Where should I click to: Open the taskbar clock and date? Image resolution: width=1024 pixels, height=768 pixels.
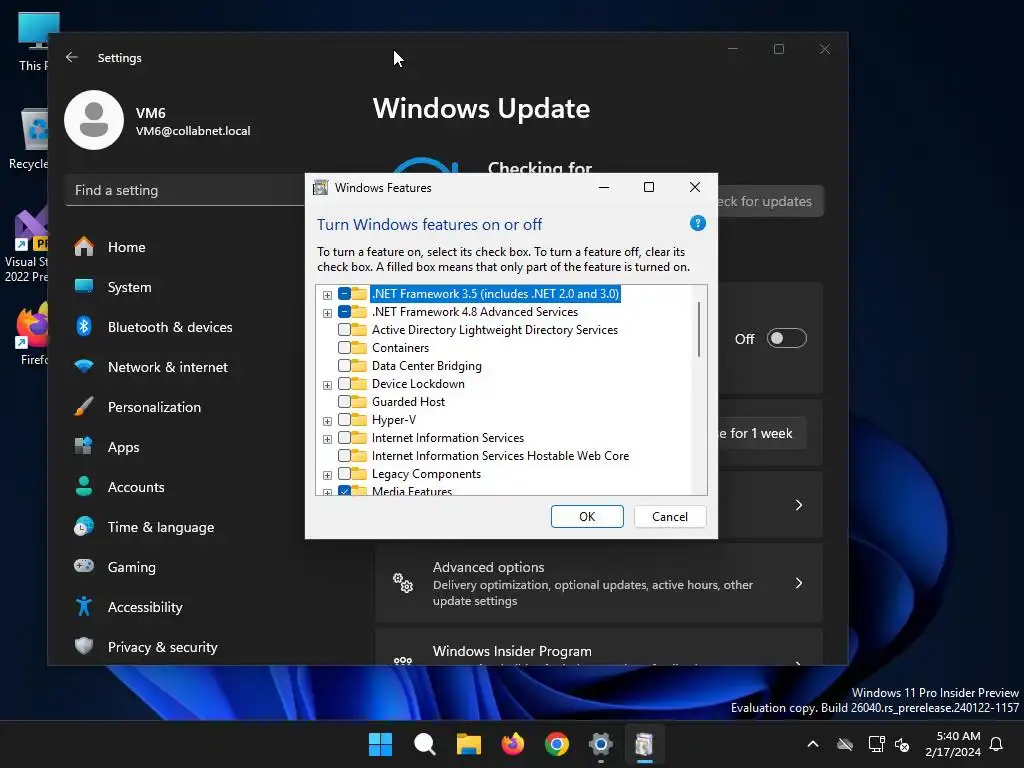coord(953,744)
